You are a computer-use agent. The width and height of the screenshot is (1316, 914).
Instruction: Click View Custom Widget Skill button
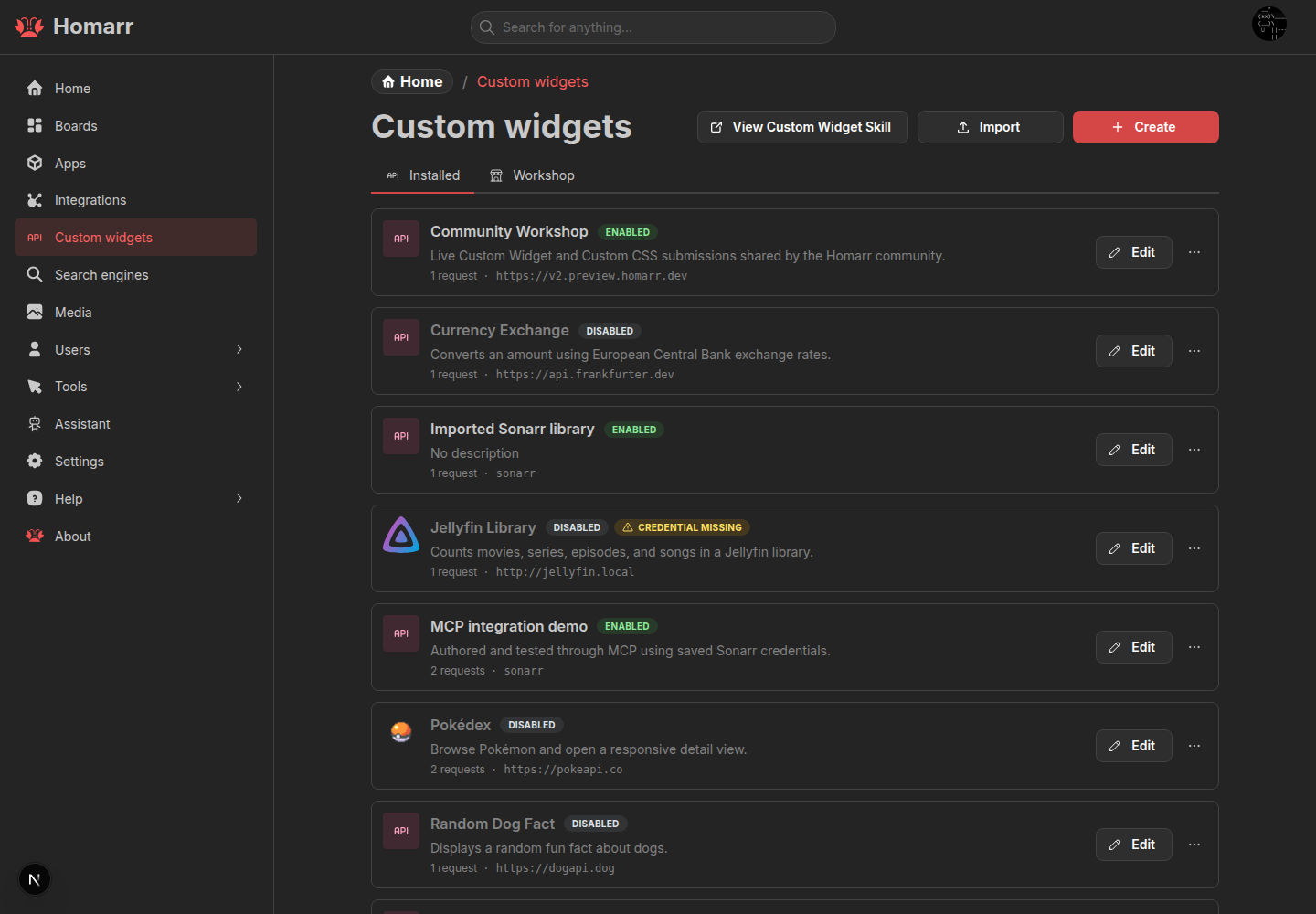802,127
